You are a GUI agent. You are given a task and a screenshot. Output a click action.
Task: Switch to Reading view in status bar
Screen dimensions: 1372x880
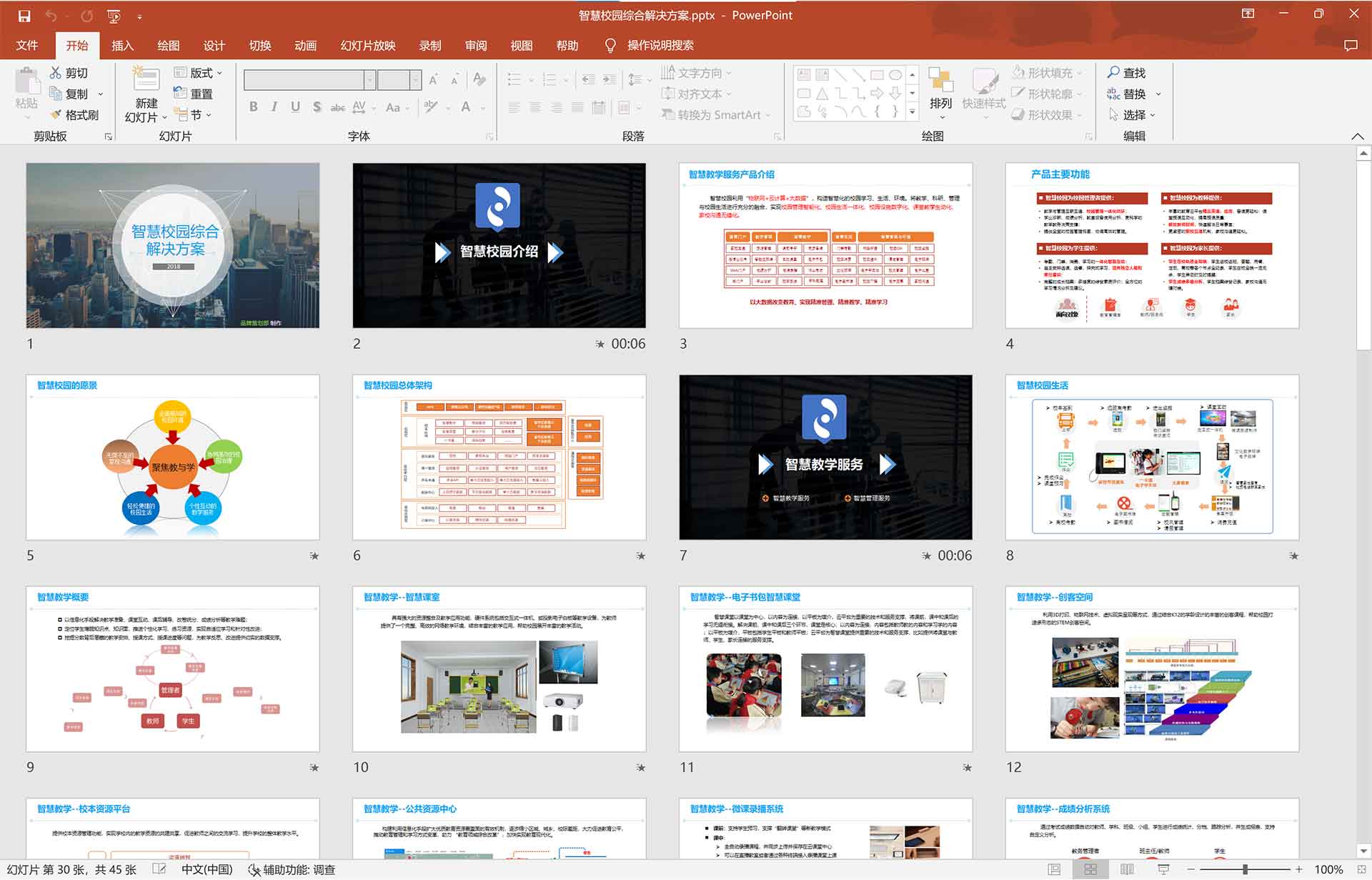tap(1127, 869)
